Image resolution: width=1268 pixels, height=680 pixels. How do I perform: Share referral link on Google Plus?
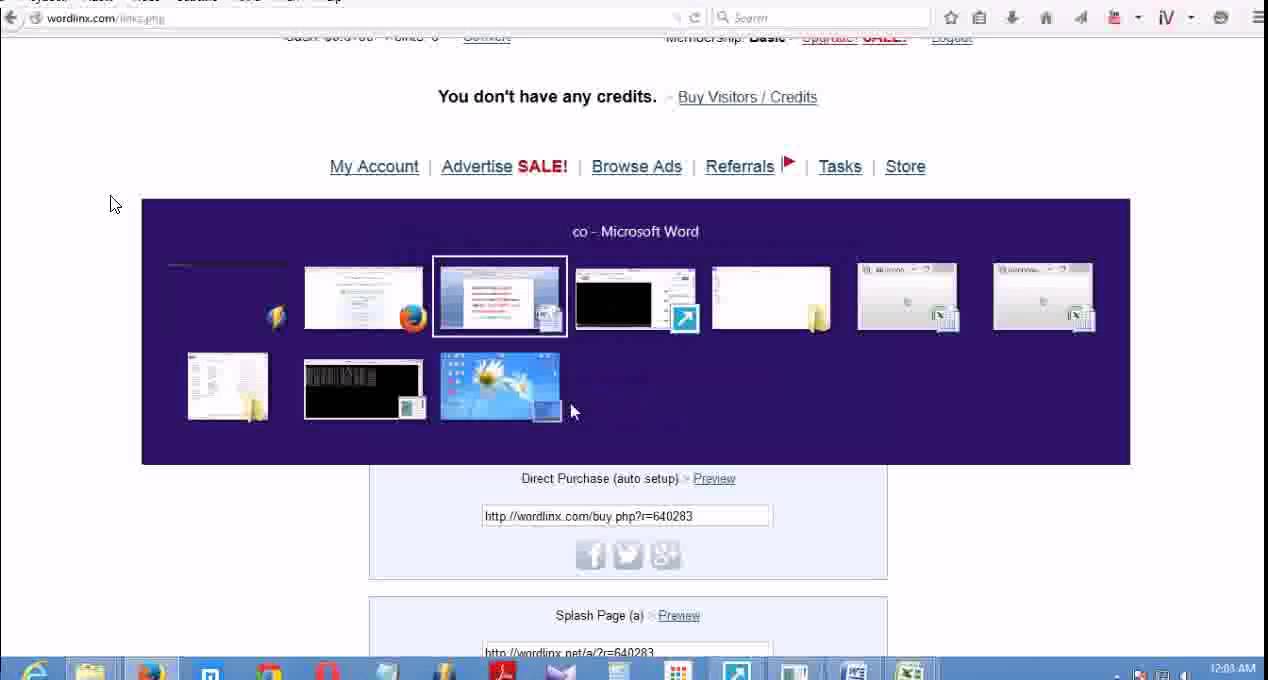click(666, 555)
